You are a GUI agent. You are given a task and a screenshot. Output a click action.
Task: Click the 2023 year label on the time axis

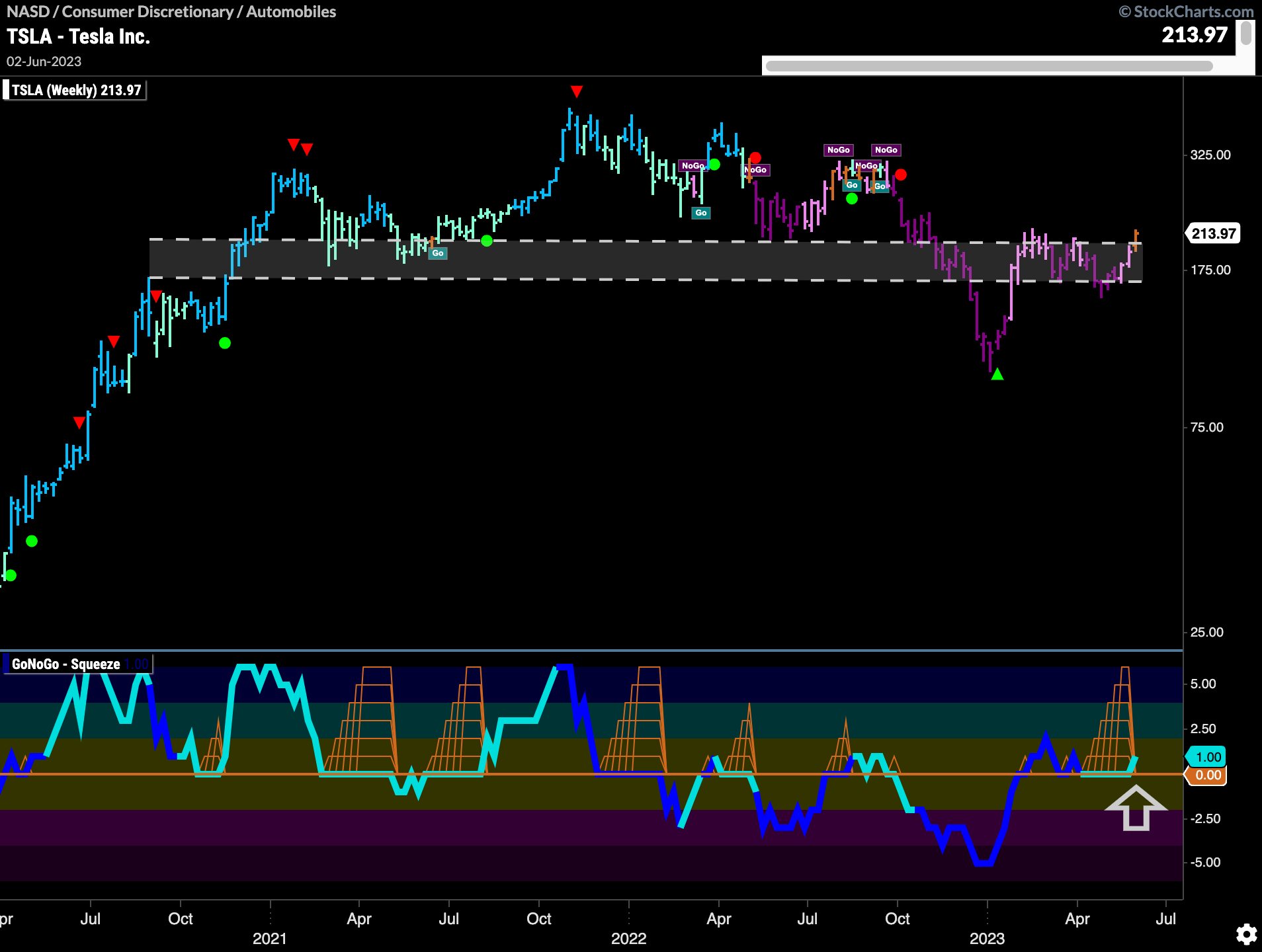[x=987, y=938]
